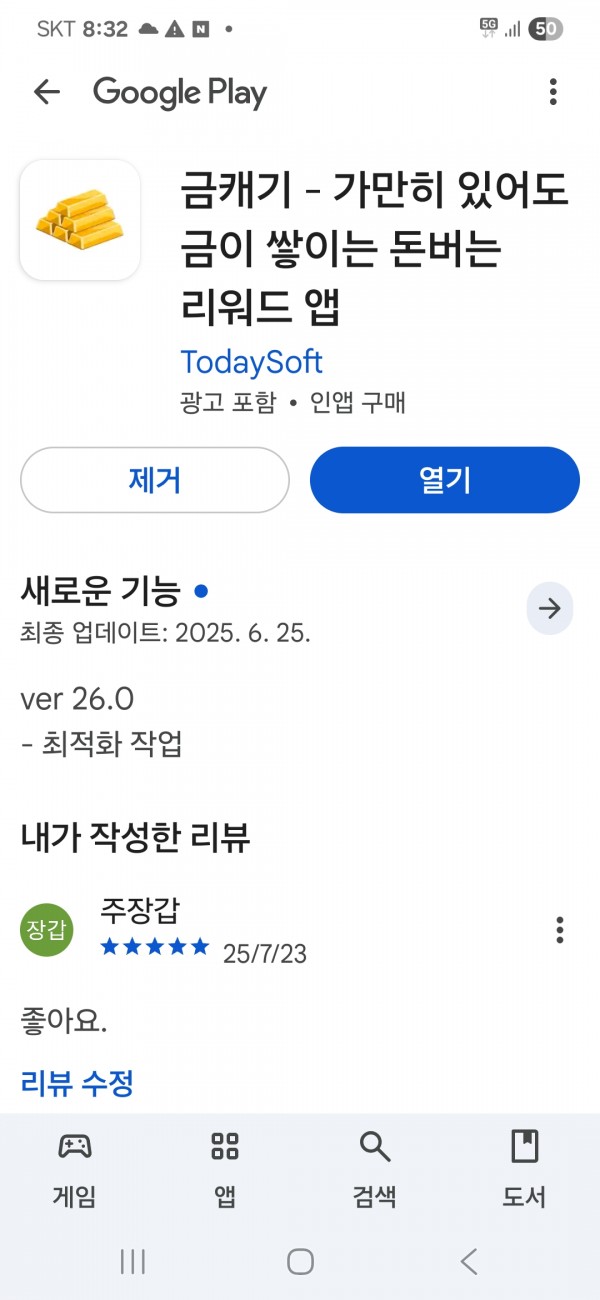This screenshot has width=600, height=1300.
Task: Switch to the 게임 games tab
Action: click(75, 1168)
